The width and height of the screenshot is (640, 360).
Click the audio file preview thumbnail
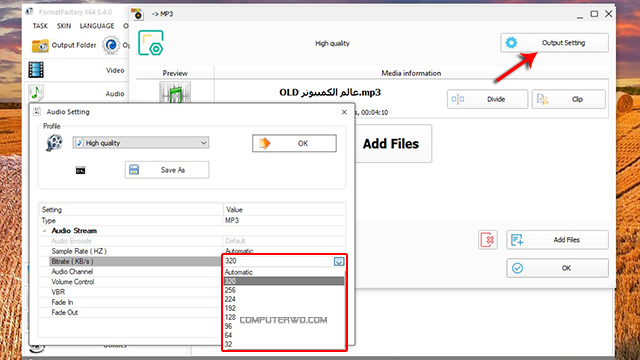click(x=175, y=92)
